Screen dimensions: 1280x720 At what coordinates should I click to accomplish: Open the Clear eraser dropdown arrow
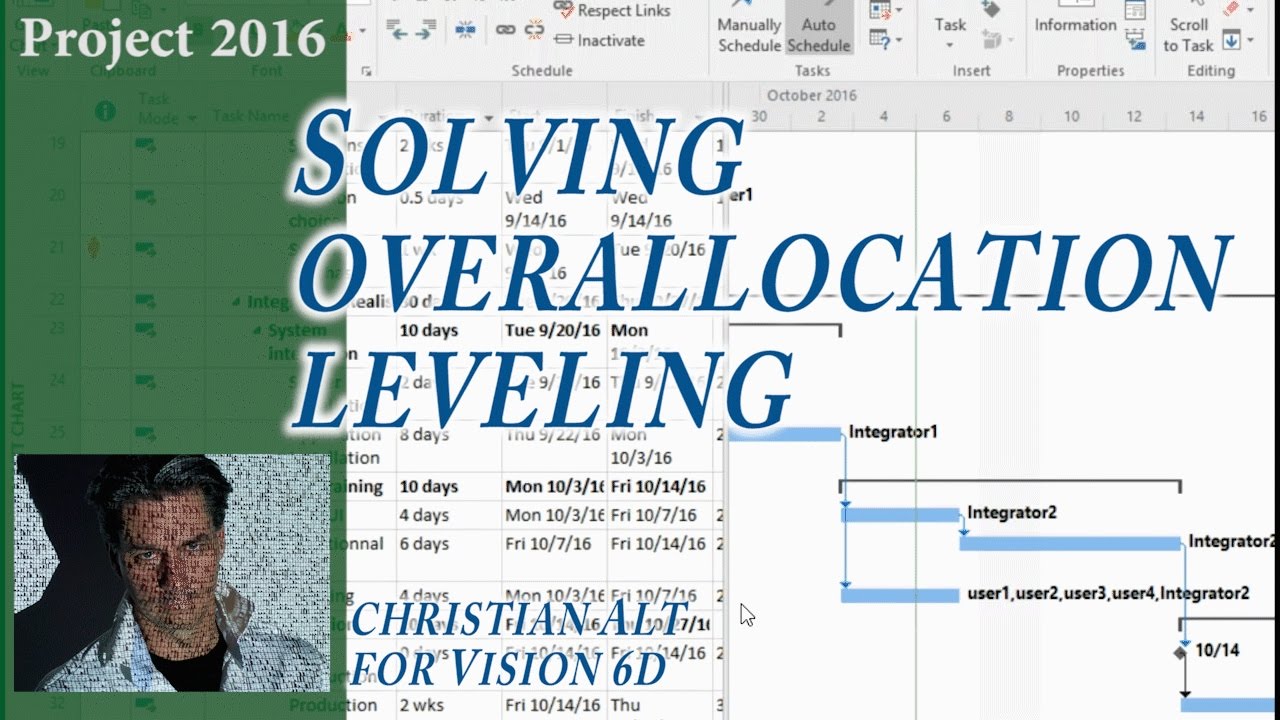[1250, 11]
